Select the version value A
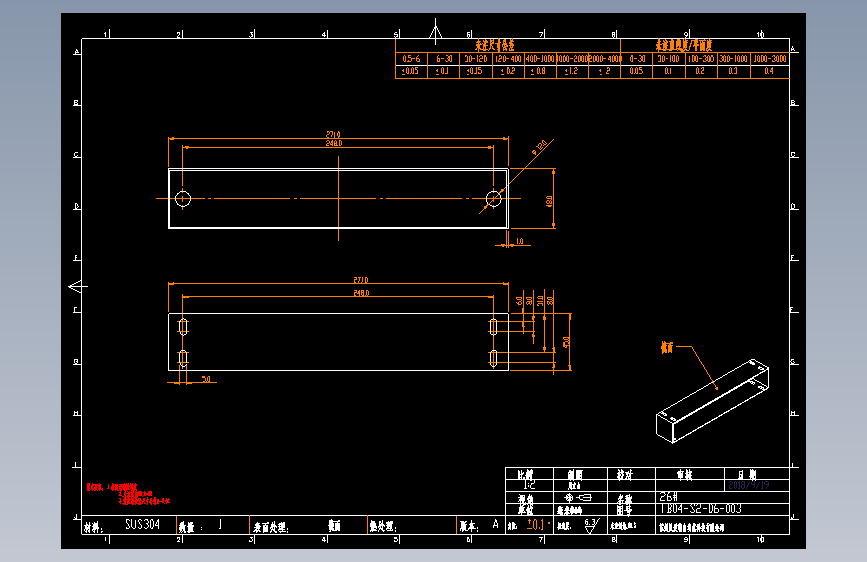This screenshot has width=867, height=562. [x=495, y=524]
